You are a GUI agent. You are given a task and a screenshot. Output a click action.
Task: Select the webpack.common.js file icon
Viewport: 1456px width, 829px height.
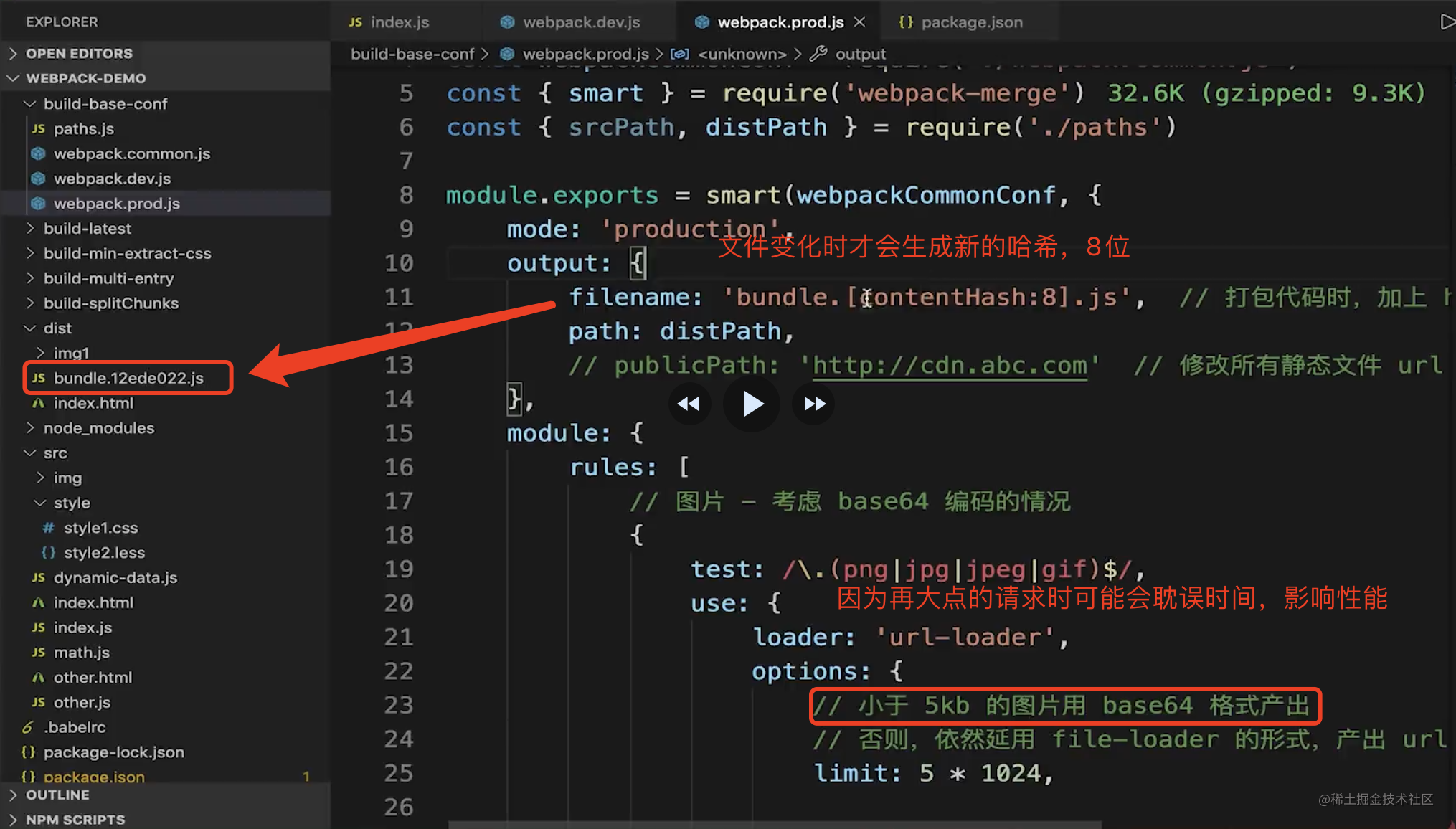coord(39,153)
